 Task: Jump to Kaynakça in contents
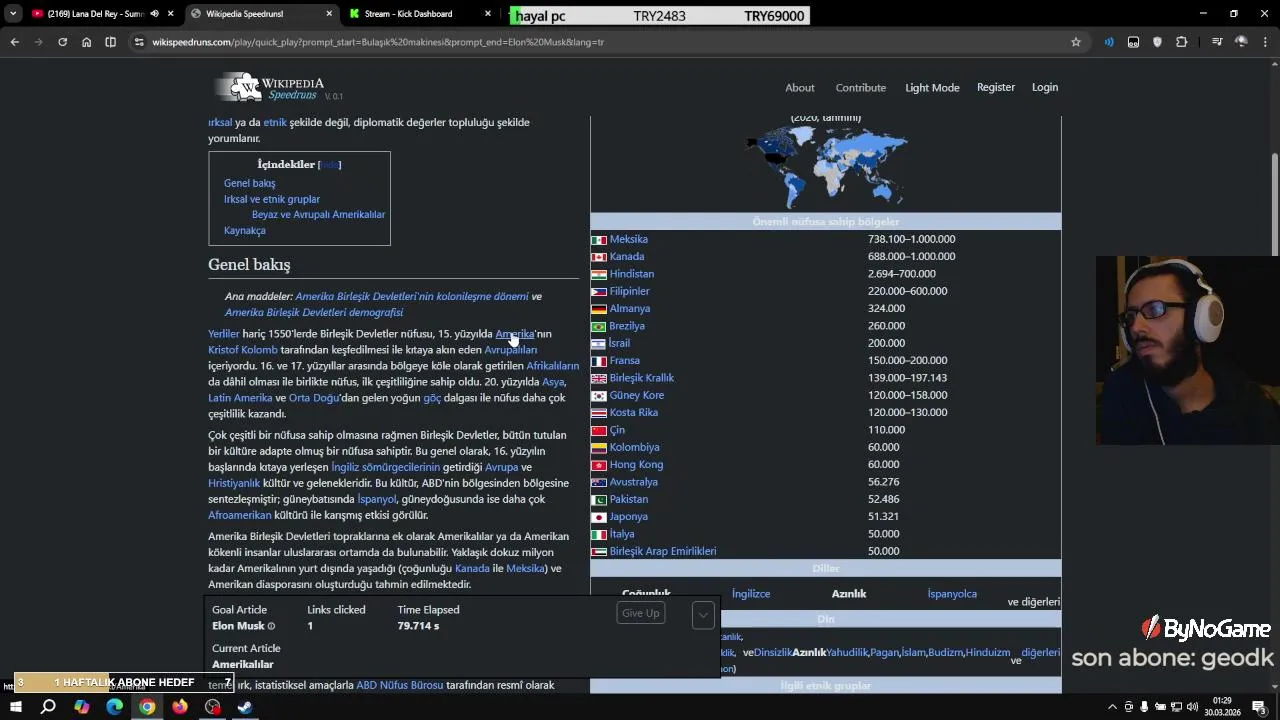pyautogui.click(x=245, y=230)
